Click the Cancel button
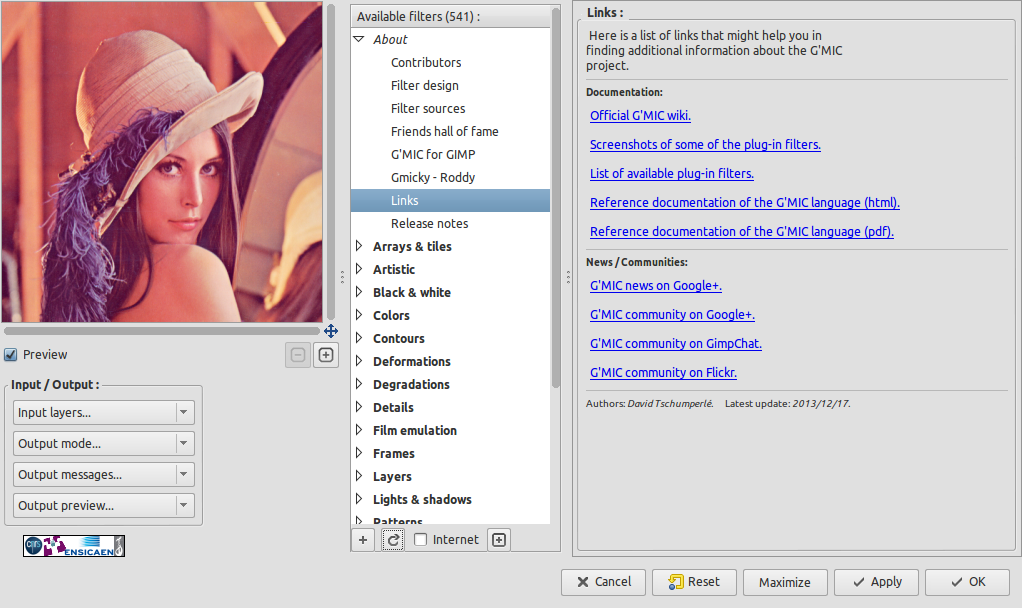This screenshot has height=608, width=1022. [604, 582]
